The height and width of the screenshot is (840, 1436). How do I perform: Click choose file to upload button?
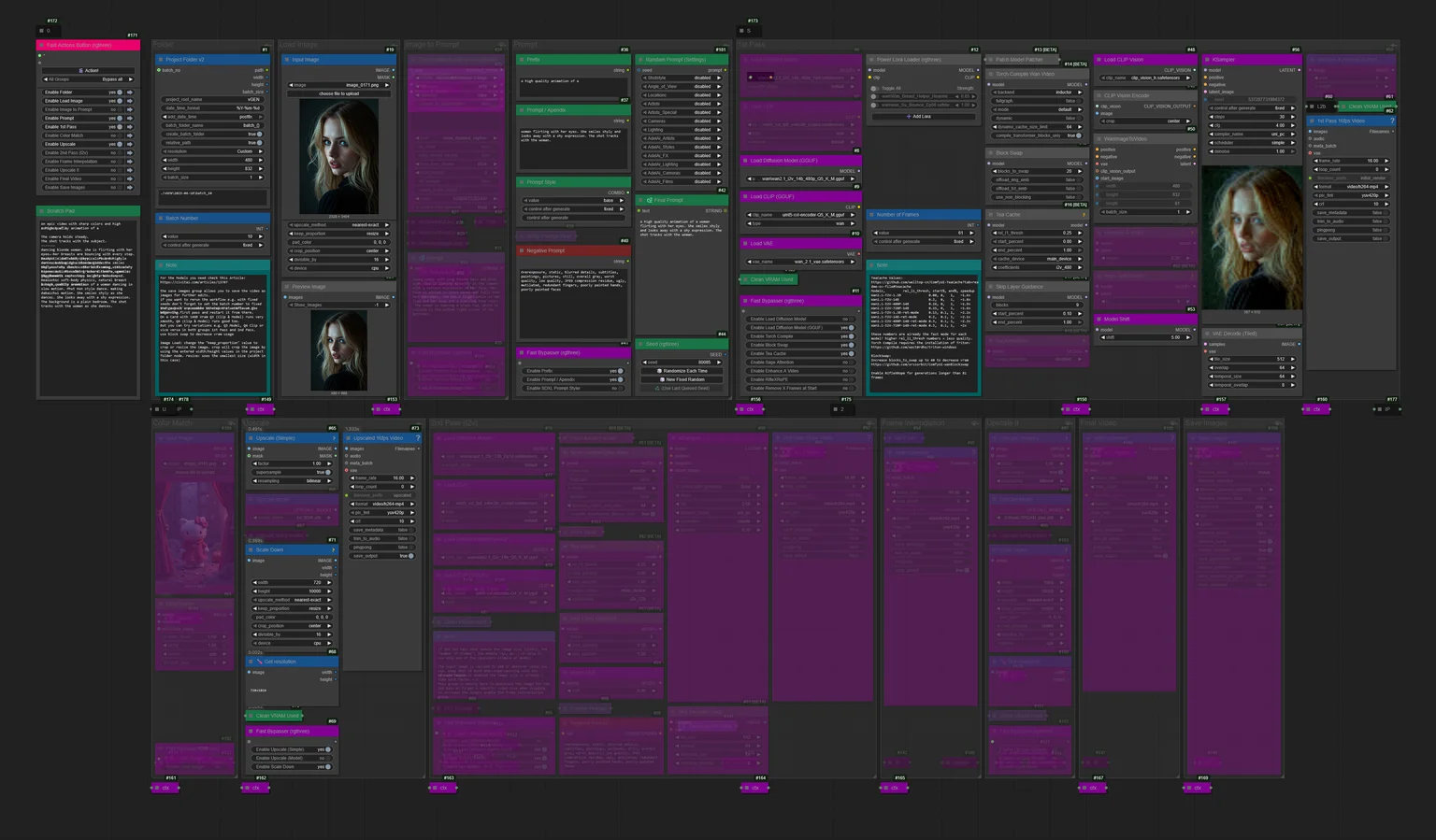338,93
